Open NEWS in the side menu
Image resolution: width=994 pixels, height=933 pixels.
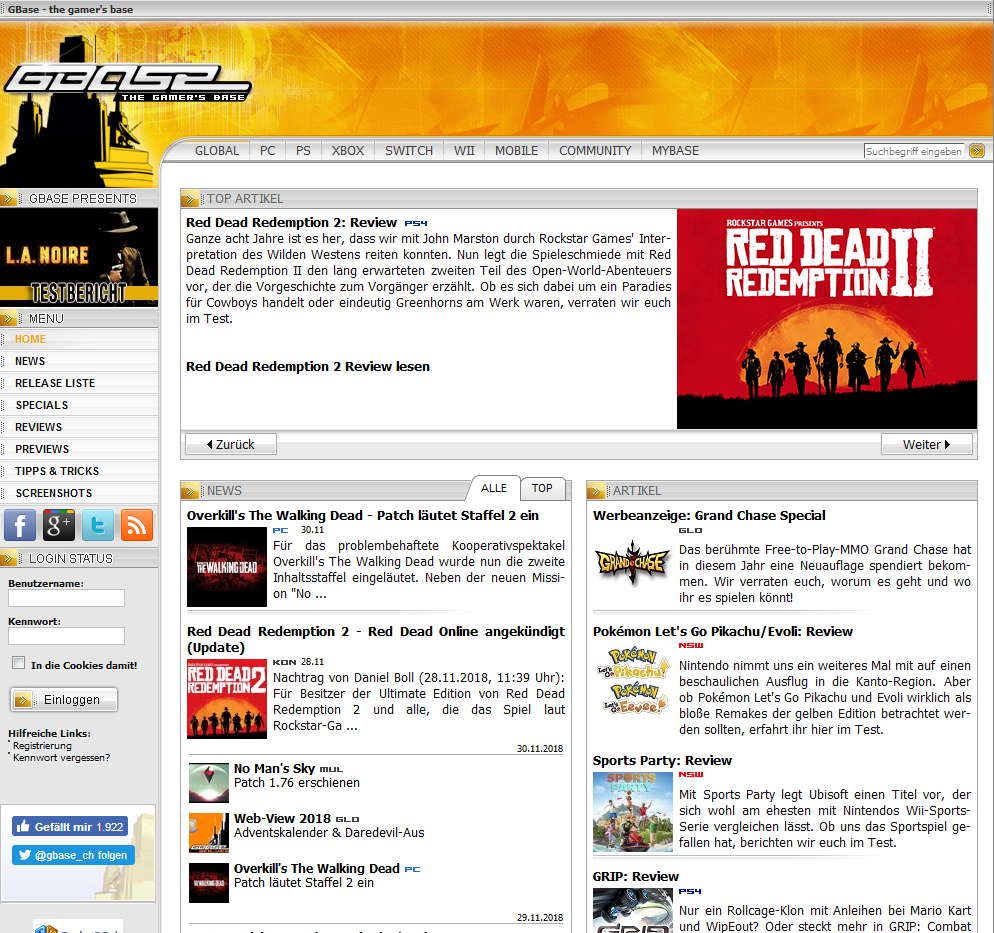coord(79,361)
